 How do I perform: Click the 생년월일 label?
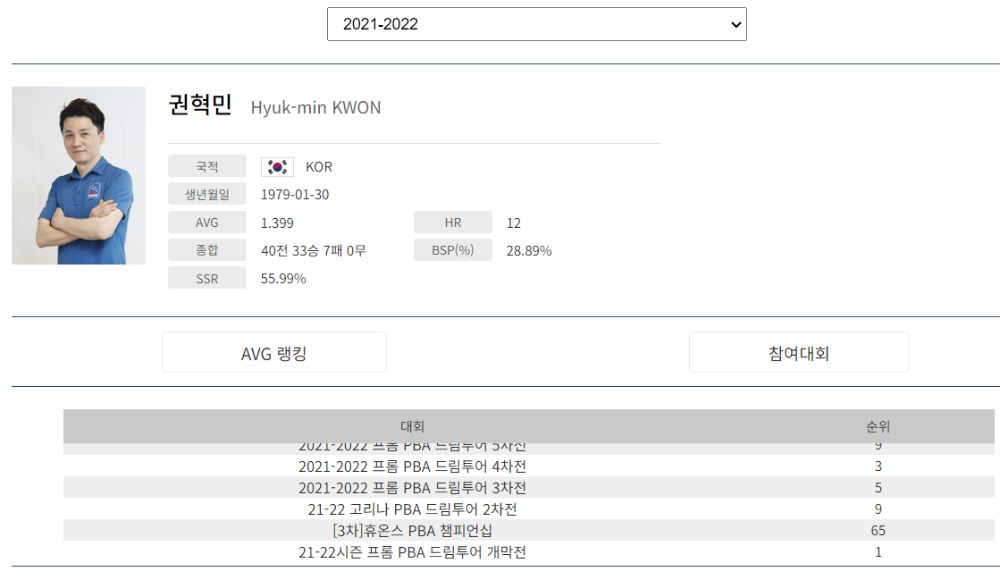(x=207, y=194)
